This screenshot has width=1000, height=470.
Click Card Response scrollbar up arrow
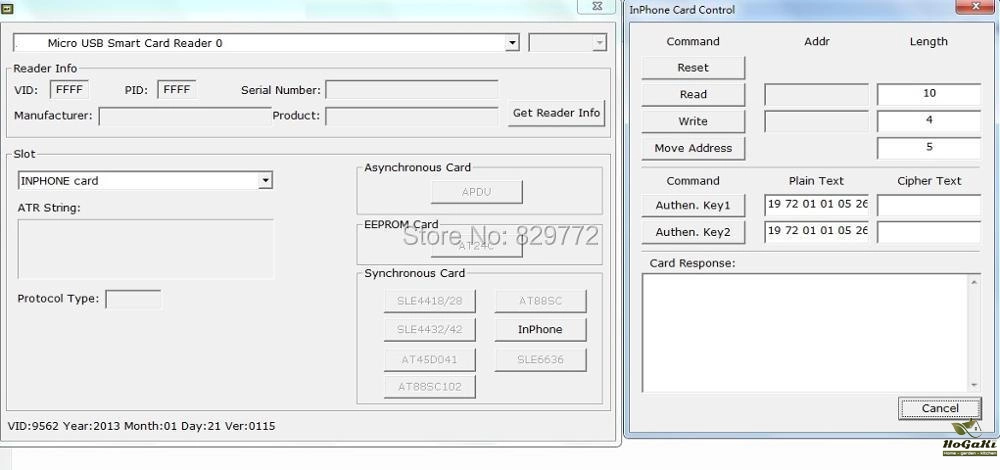tap(974, 282)
